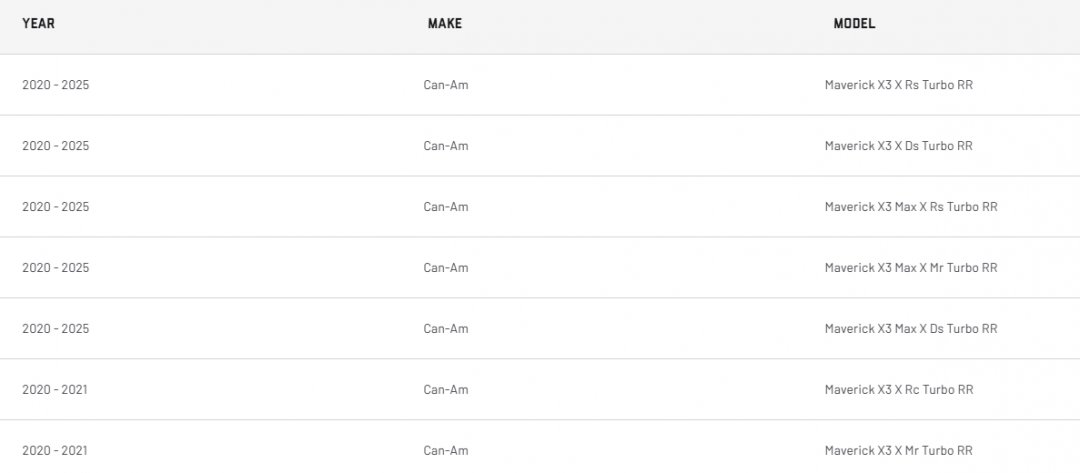Image resolution: width=1080 pixels, height=473 pixels.
Task: Select Can-Am beside Maverick X3 X Rc Turbo RR
Action: point(445,390)
